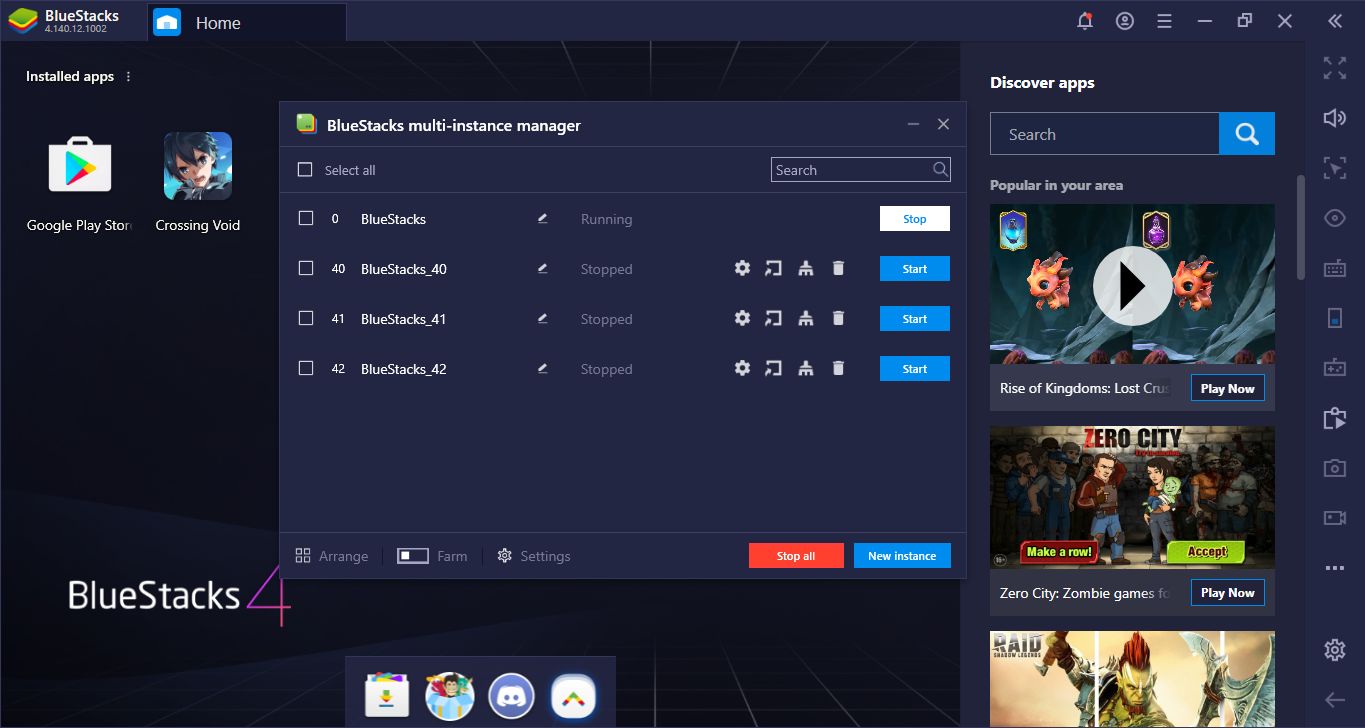Take a screenshot with camera icon

[x=1335, y=468]
